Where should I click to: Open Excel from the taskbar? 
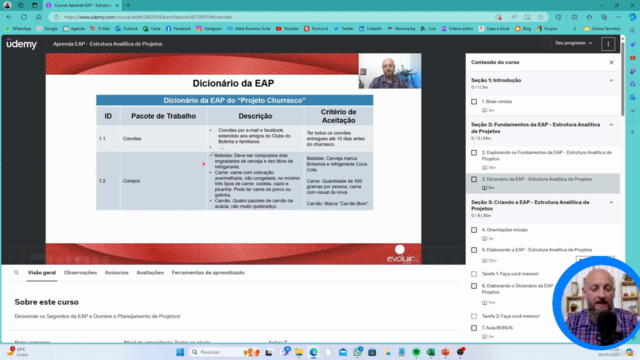(x=431, y=352)
